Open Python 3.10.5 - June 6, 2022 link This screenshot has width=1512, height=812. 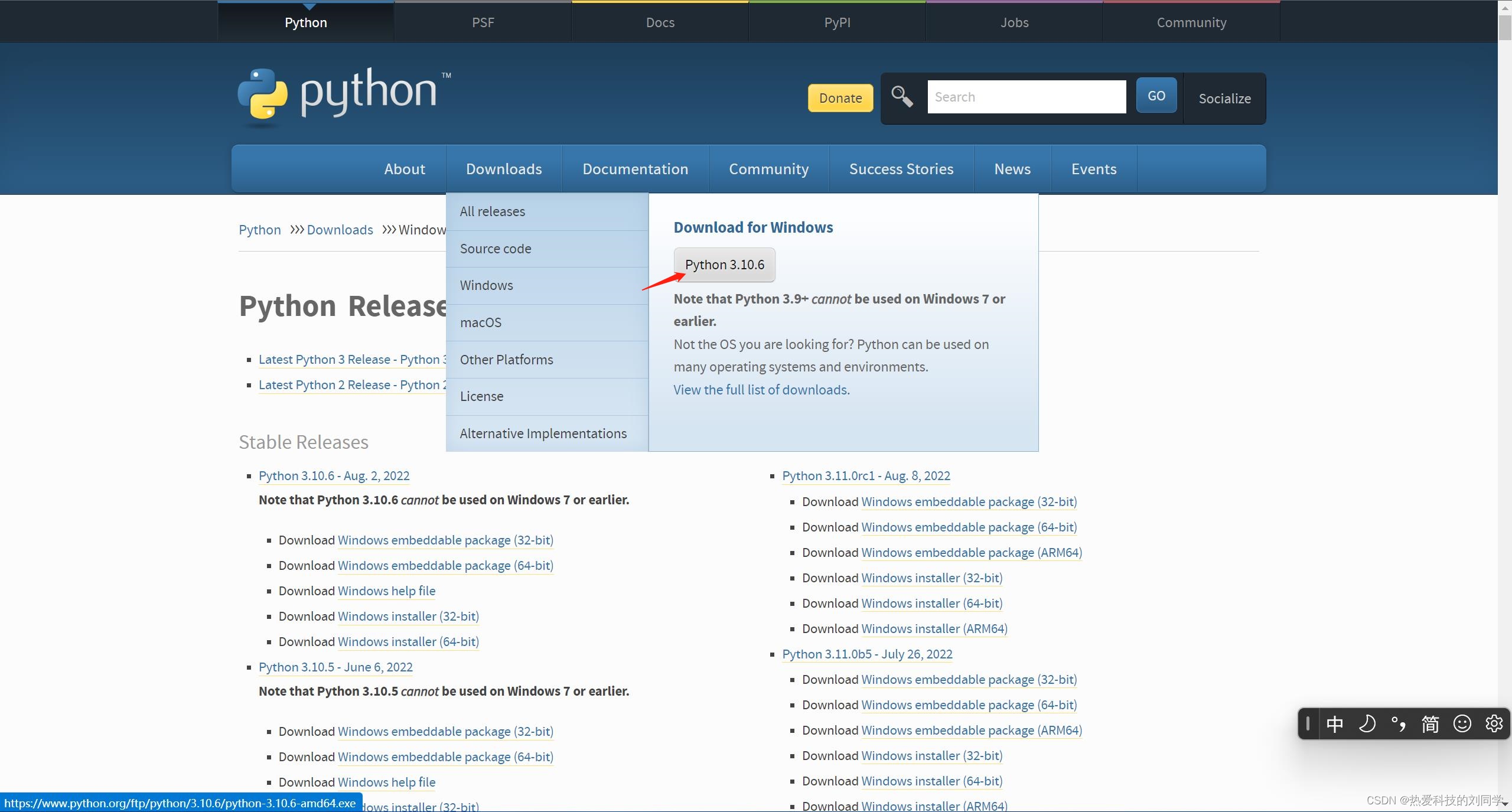(x=335, y=667)
